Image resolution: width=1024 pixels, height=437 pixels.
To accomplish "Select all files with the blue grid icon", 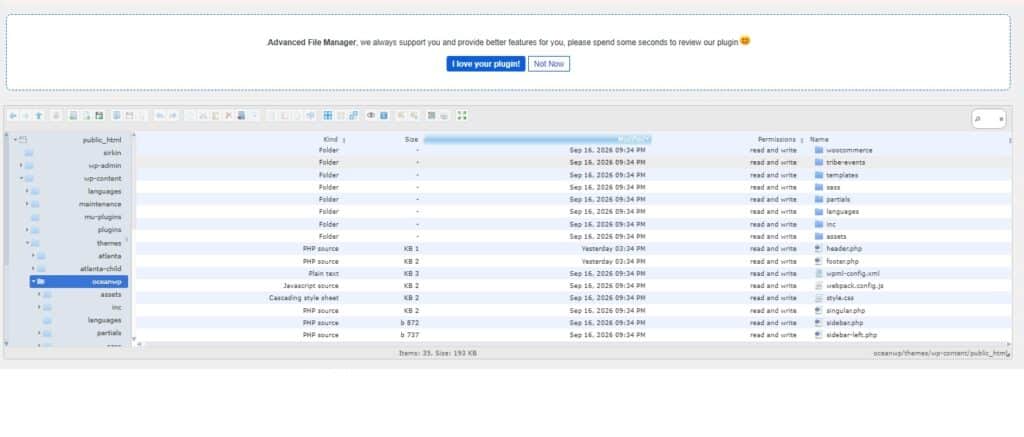I will tap(328, 116).
